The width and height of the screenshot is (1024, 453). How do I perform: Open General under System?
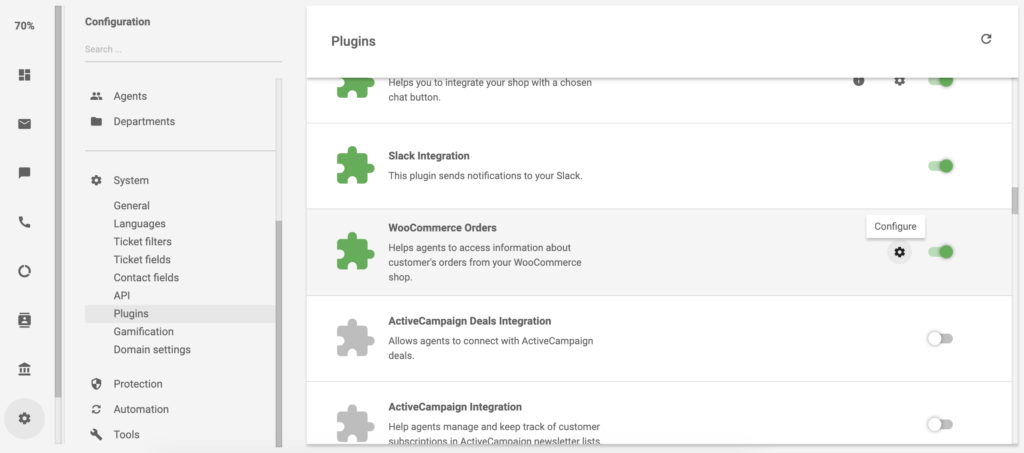(x=131, y=206)
